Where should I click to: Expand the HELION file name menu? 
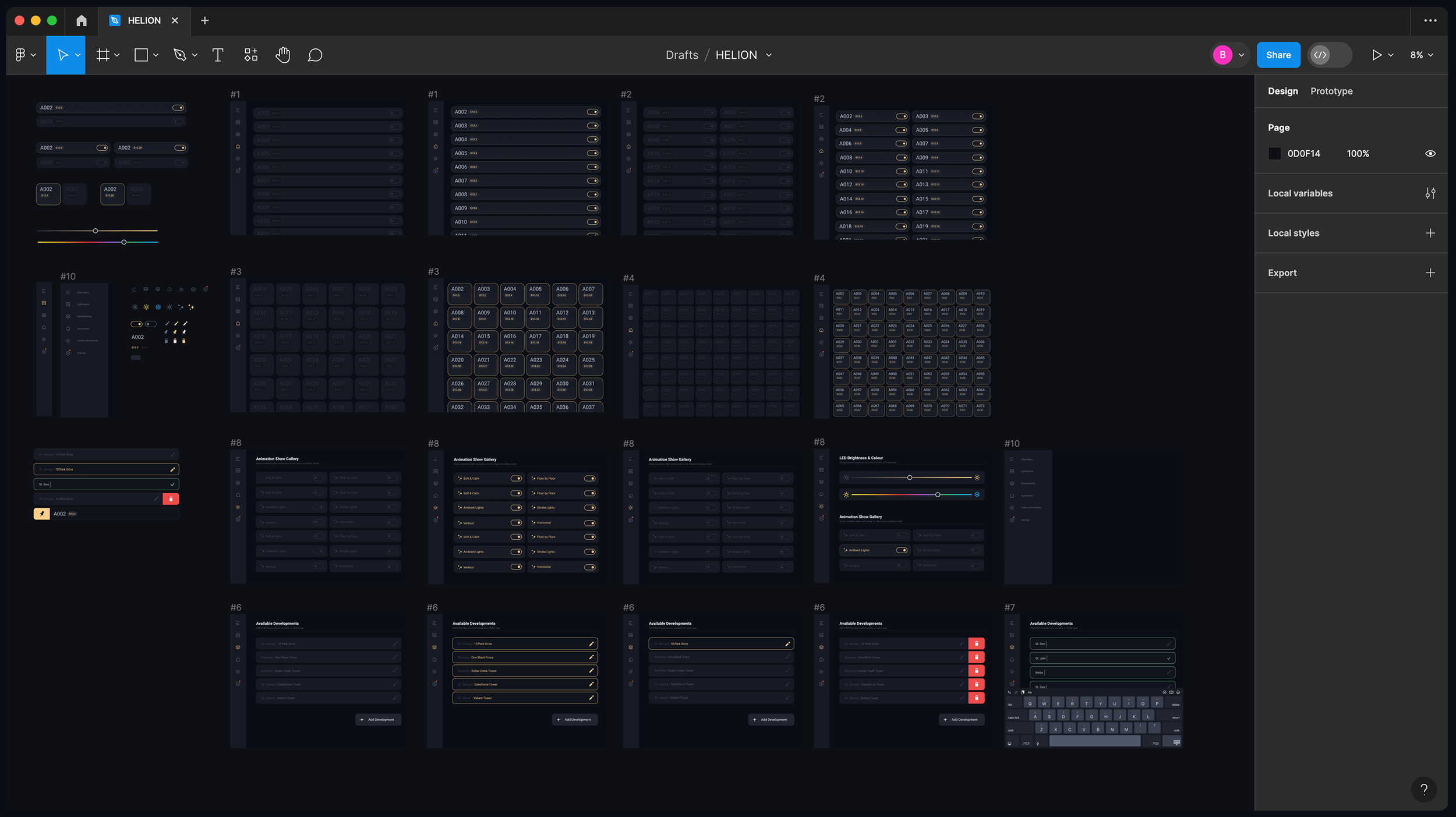[769, 55]
